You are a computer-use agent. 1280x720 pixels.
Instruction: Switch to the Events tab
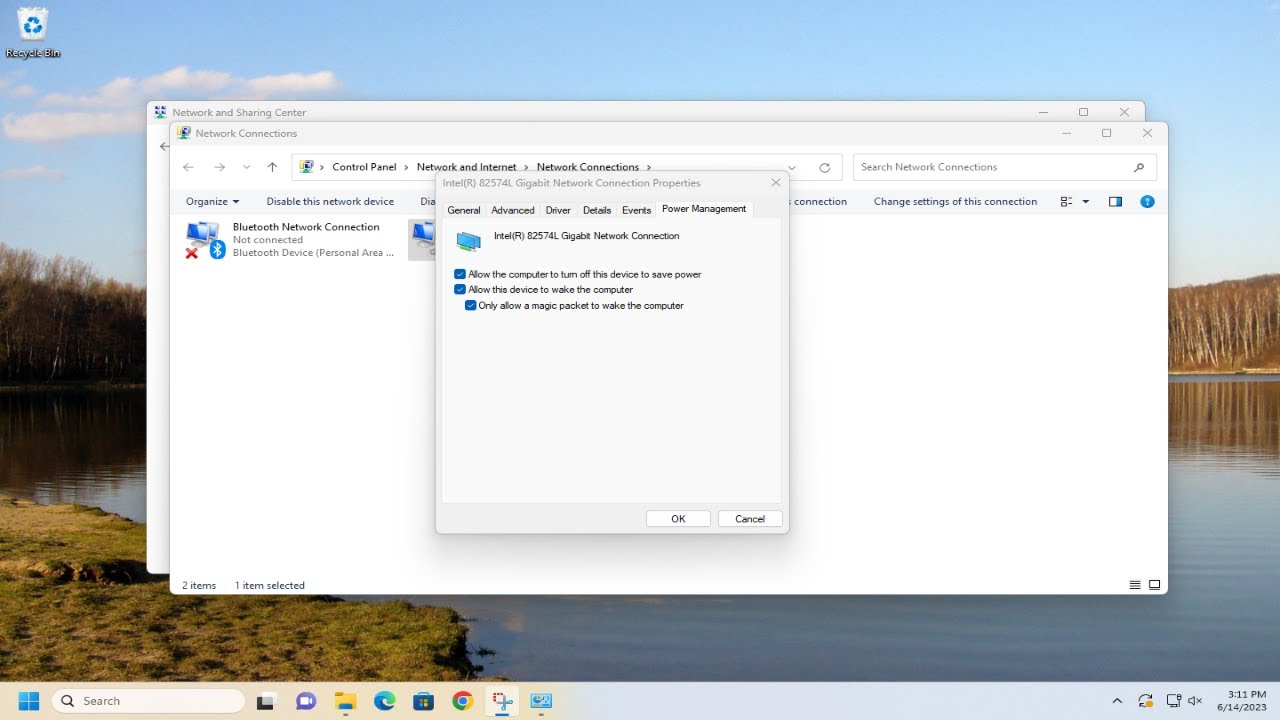(x=636, y=210)
